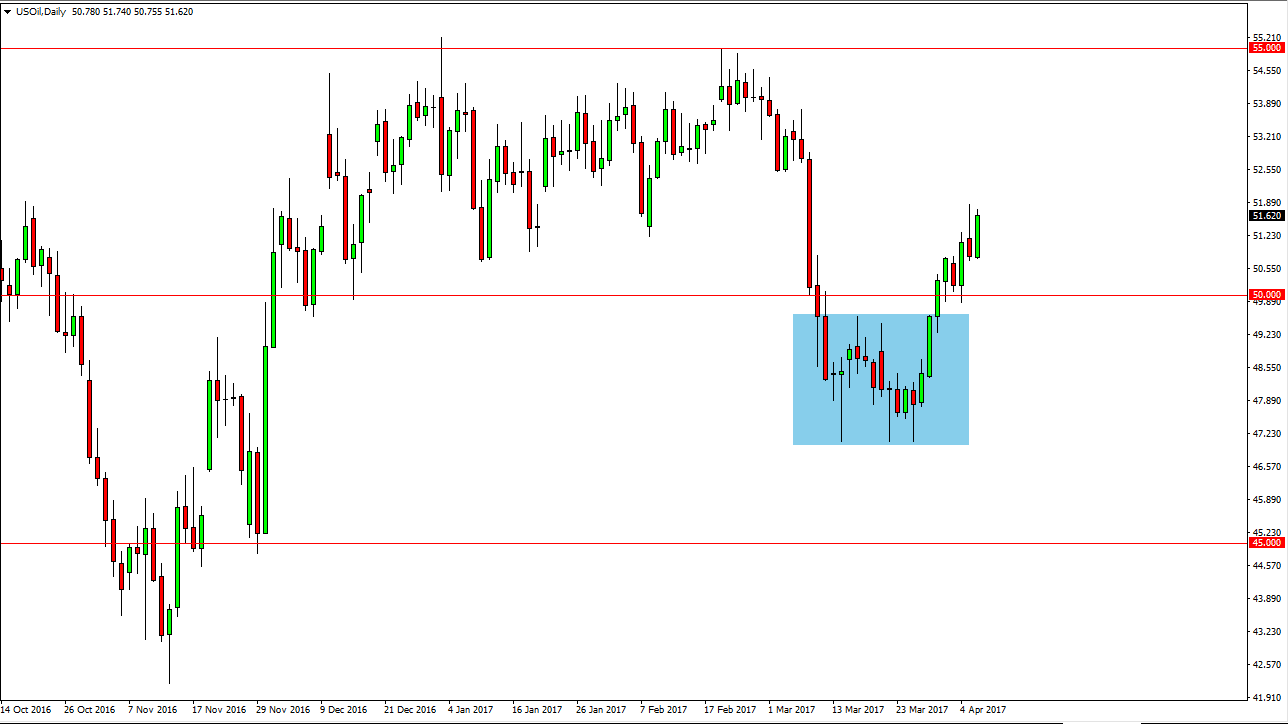Click the 7 Nov 2016 date label

tap(151, 709)
